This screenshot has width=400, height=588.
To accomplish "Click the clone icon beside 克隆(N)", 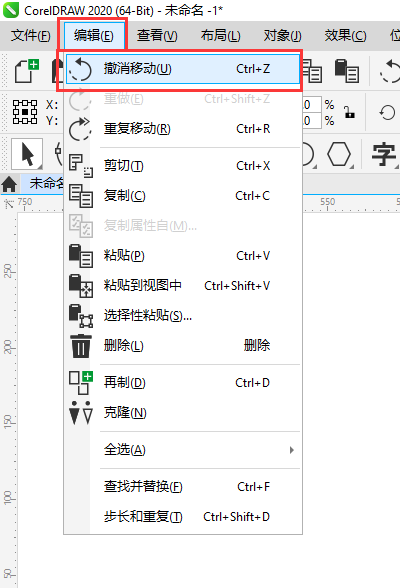I will pyautogui.click(x=81, y=413).
